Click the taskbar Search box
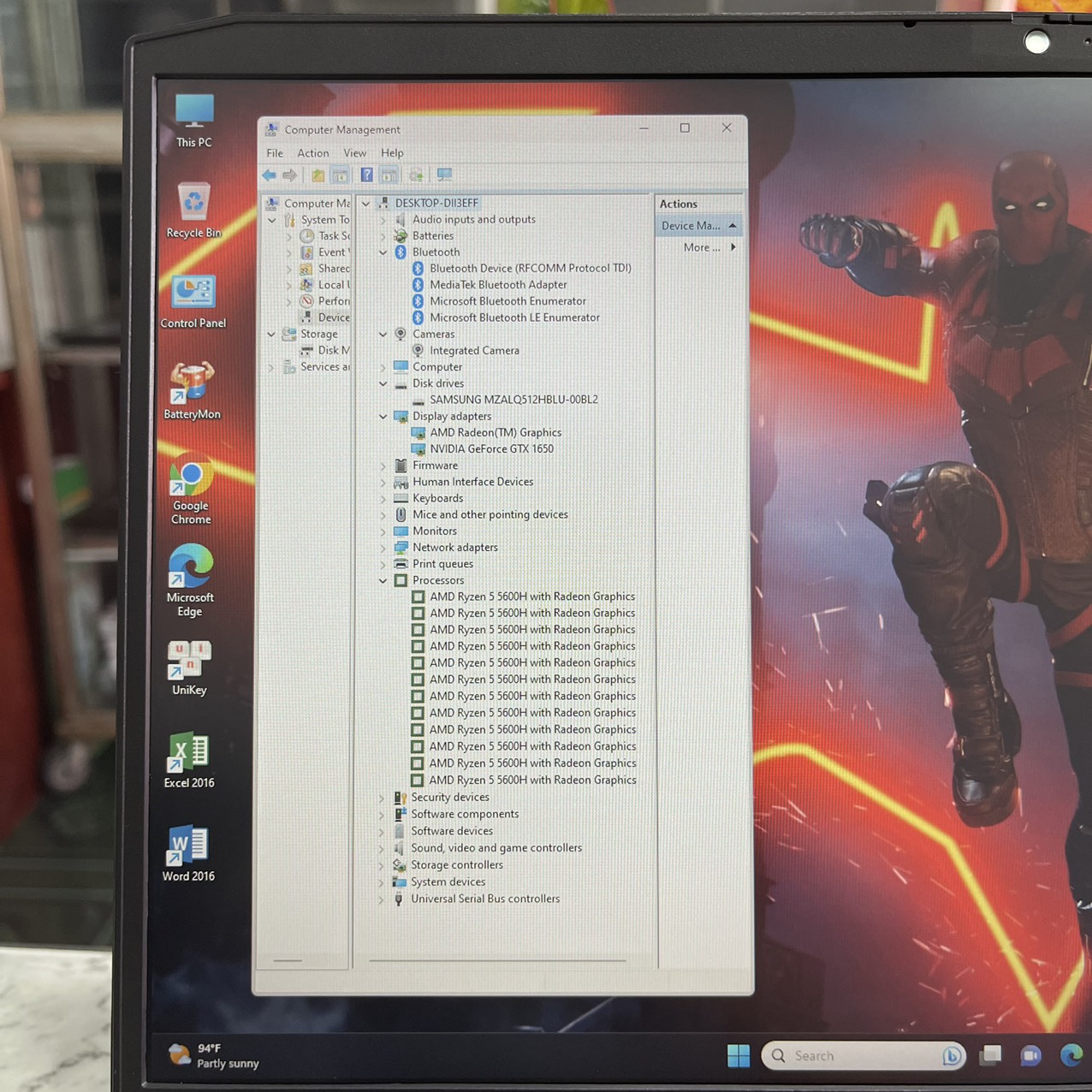The image size is (1092, 1092). 864,1056
